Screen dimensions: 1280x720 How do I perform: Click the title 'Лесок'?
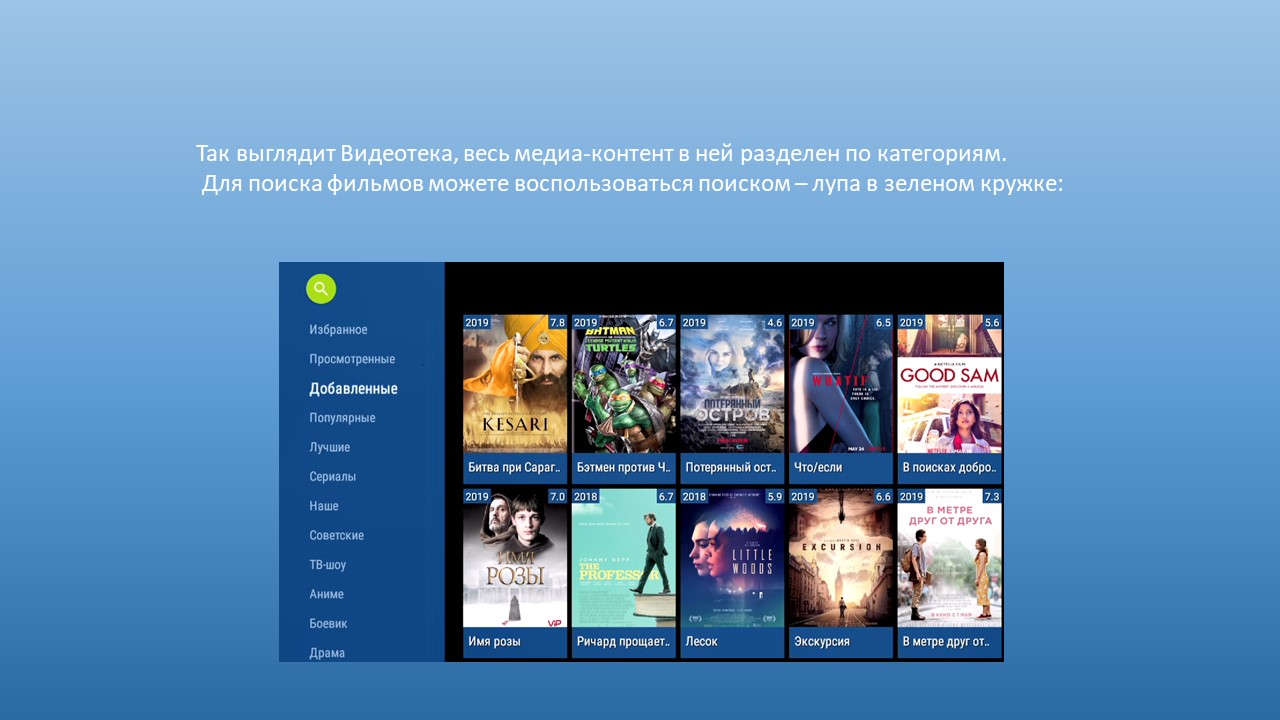(x=701, y=642)
